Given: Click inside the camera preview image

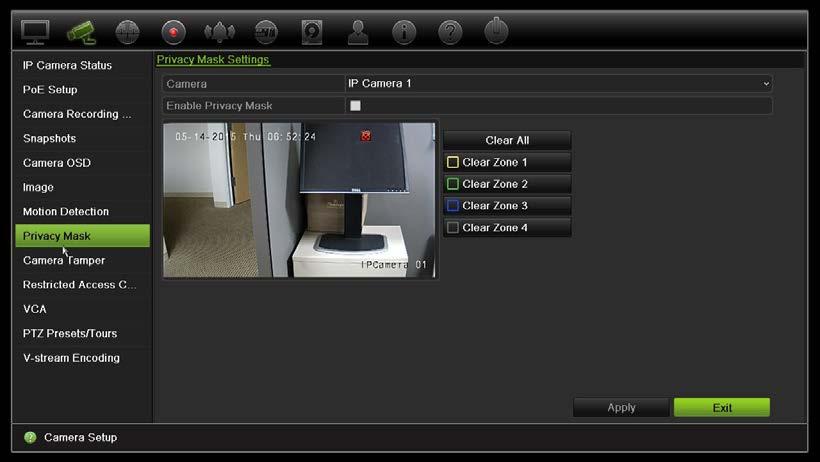Looking at the screenshot, I should point(299,200).
